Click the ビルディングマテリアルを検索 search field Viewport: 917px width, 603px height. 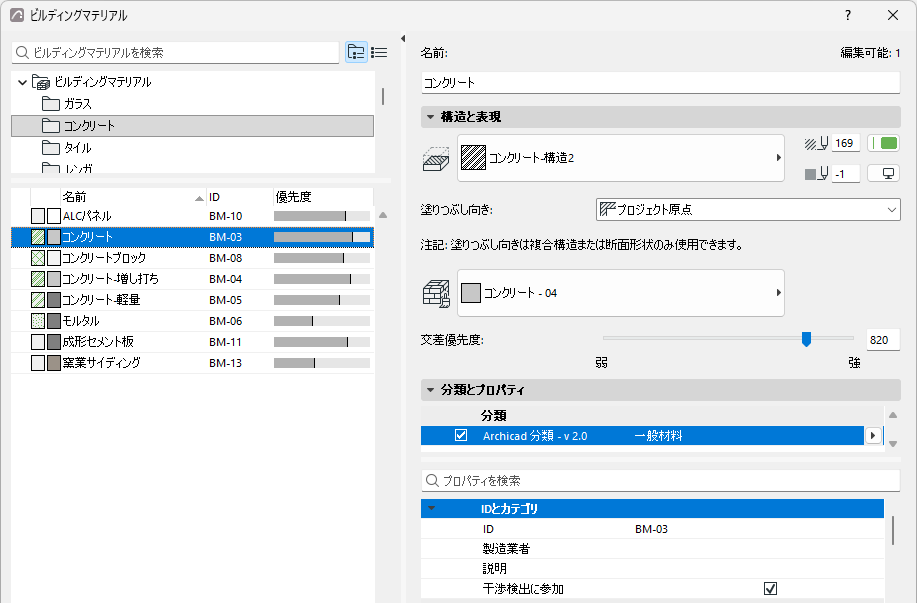coord(175,53)
